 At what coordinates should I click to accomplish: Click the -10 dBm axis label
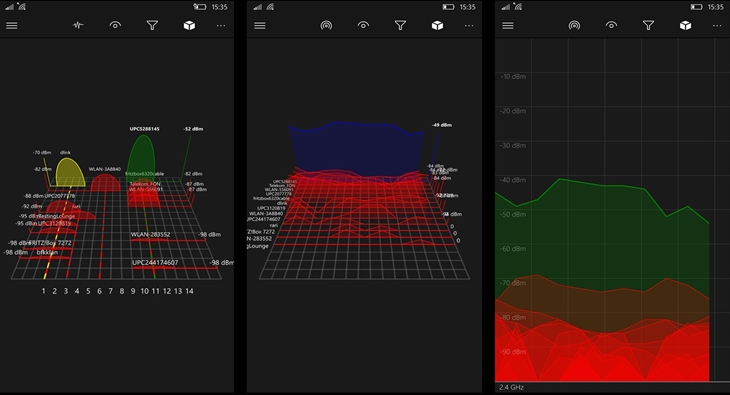coord(513,76)
